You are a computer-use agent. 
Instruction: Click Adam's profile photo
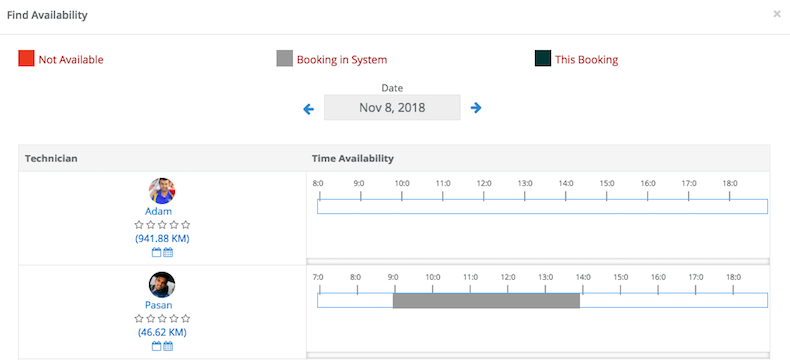tap(162, 191)
